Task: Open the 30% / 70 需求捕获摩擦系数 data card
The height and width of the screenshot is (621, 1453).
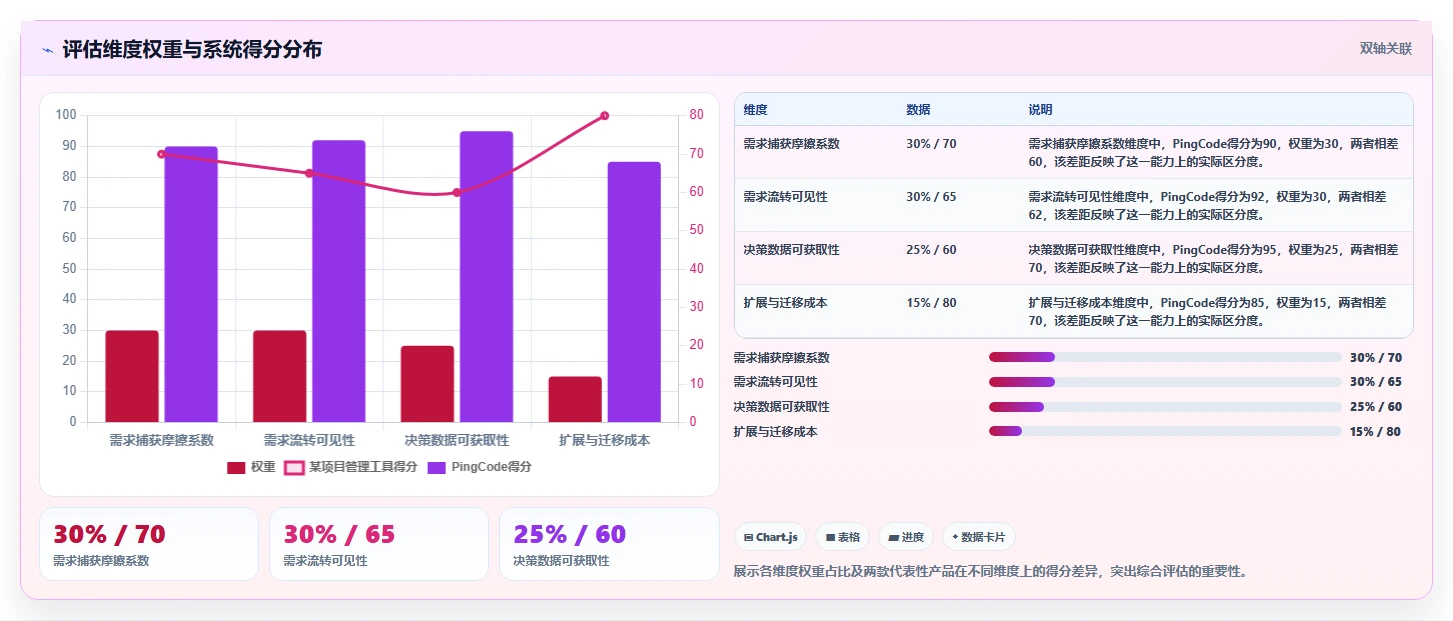Action: coord(149,544)
